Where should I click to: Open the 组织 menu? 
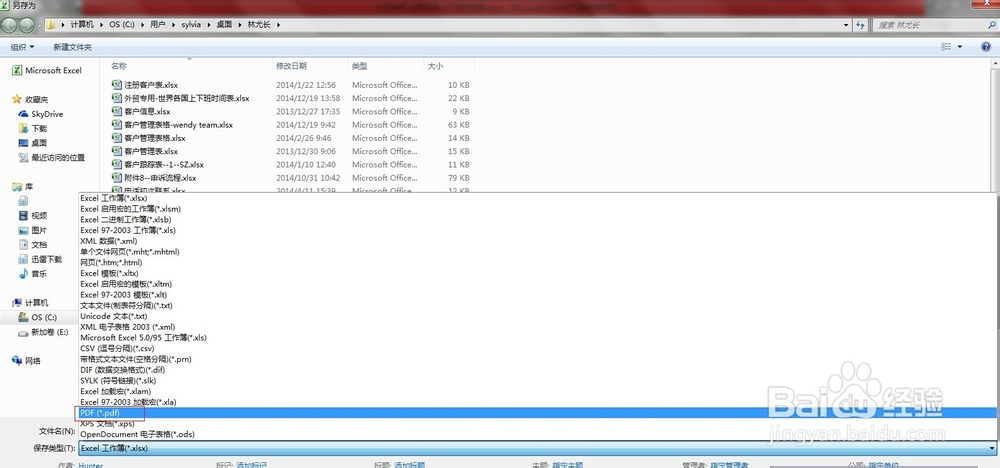(22, 47)
